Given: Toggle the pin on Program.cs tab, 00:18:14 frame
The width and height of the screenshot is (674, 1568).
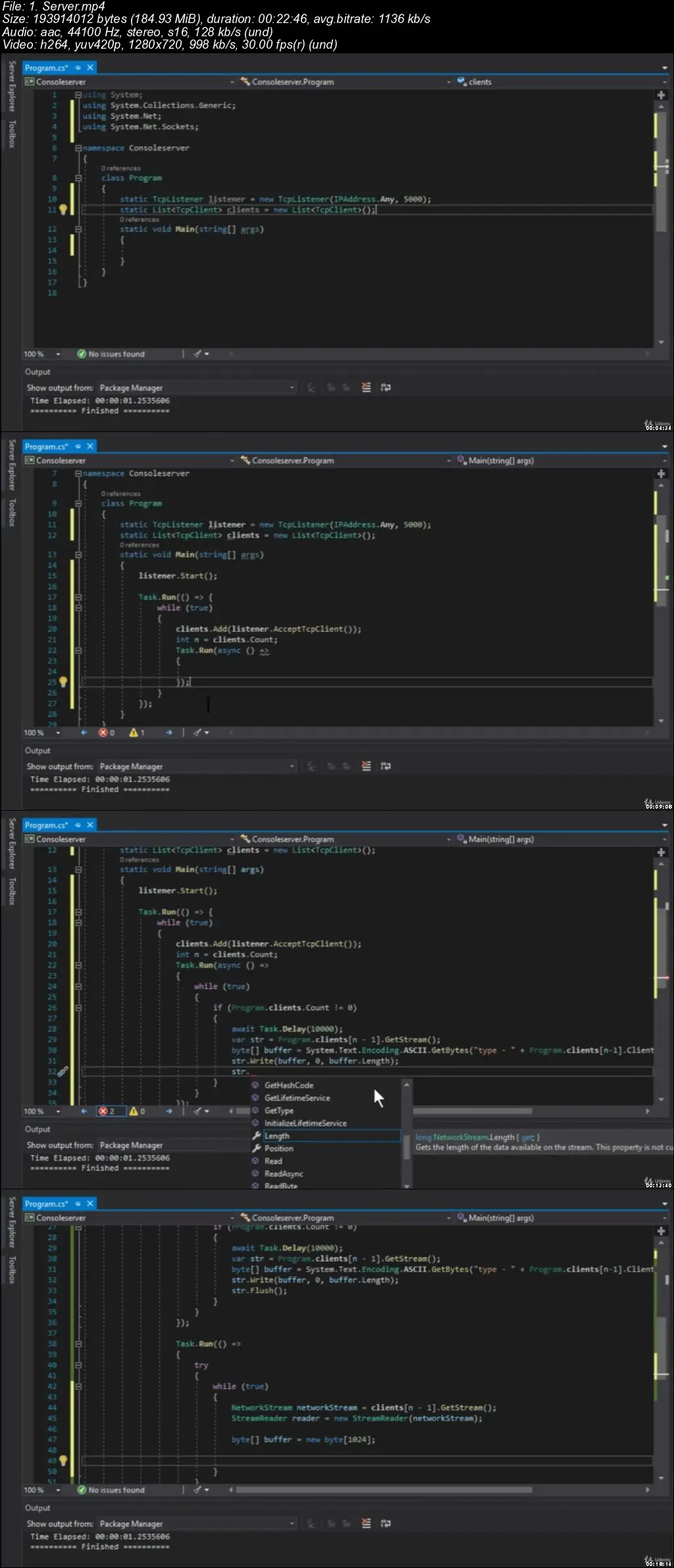Looking at the screenshot, I should pos(78,1203).
